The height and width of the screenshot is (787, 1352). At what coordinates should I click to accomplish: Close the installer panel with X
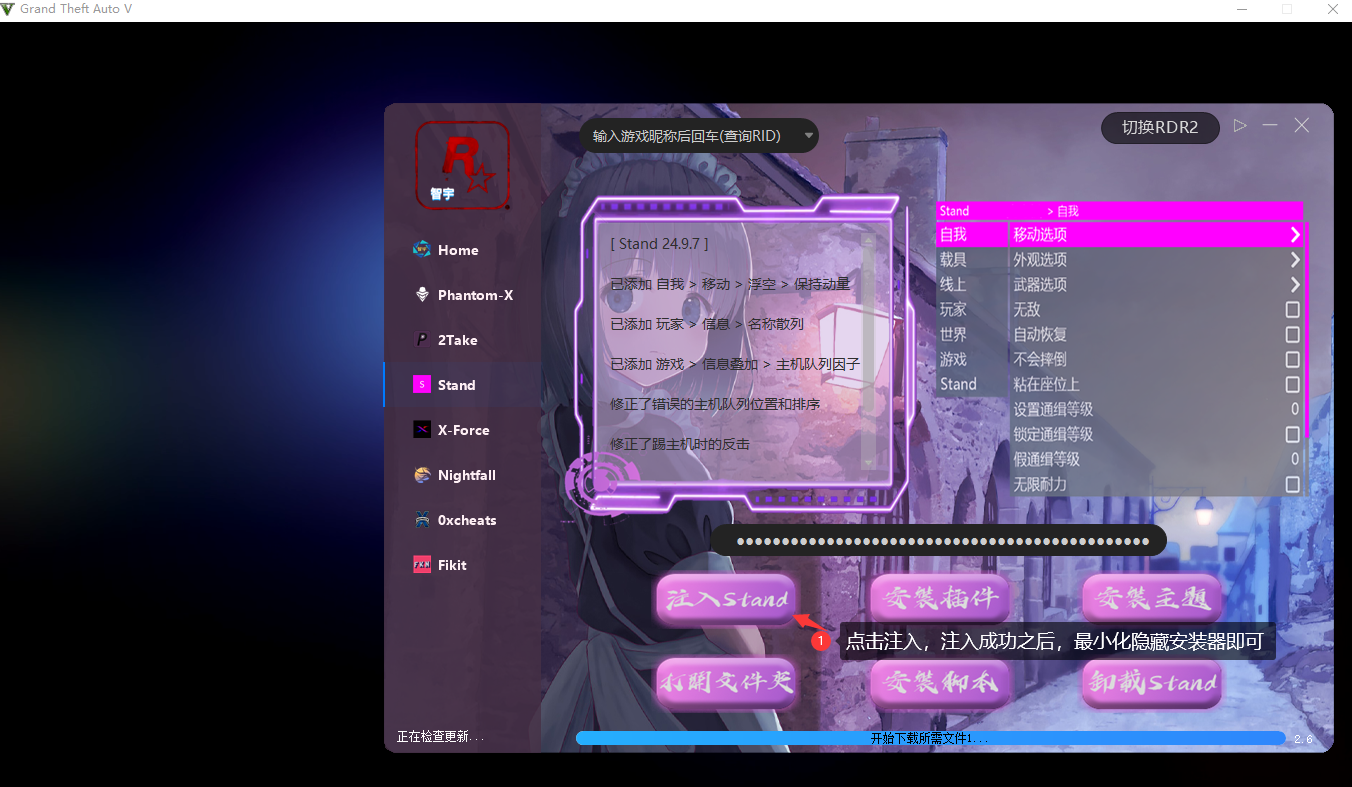click(x=1301, y=126)
